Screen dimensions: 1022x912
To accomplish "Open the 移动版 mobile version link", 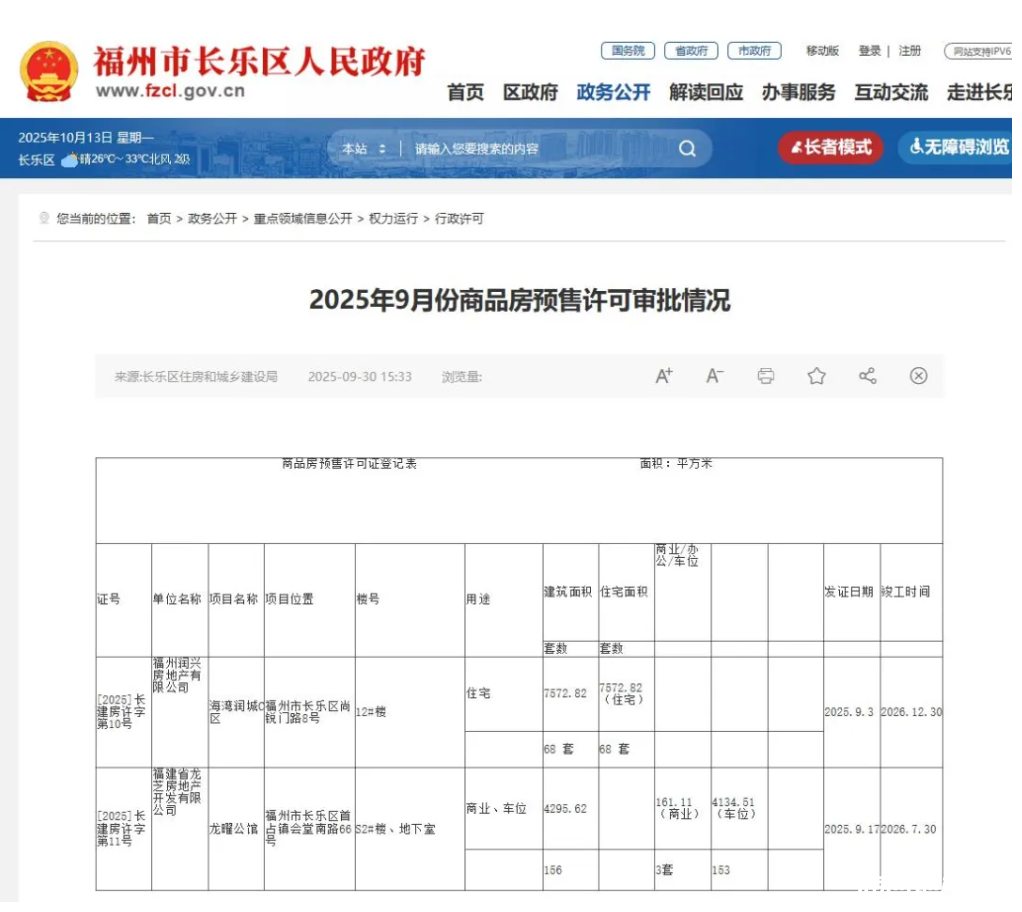I will click(x=822, y=51).
